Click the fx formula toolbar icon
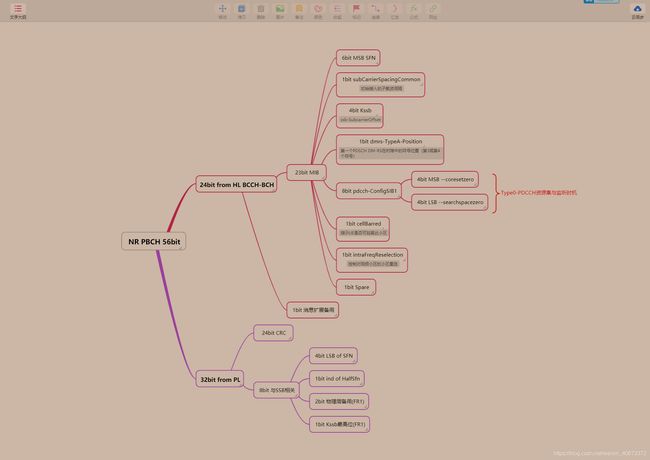The width and height of the screenshot is (650, 460). click(414, 8)
